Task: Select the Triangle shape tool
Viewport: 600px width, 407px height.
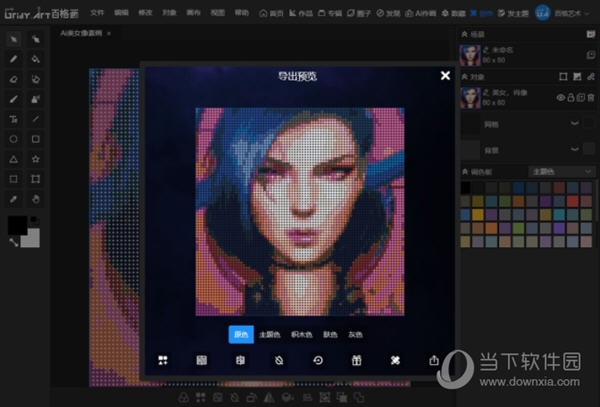Action: pyautogui.click(x=13, y=159)
